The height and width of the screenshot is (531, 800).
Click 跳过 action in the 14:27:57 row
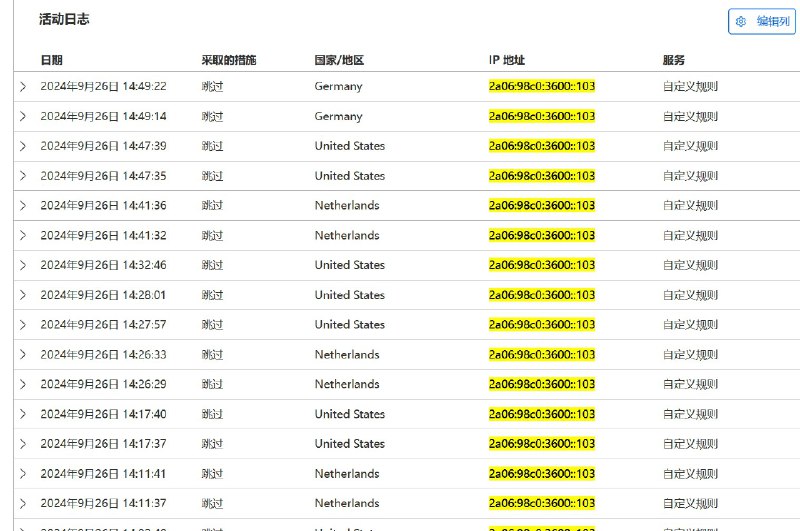point(212,325)
